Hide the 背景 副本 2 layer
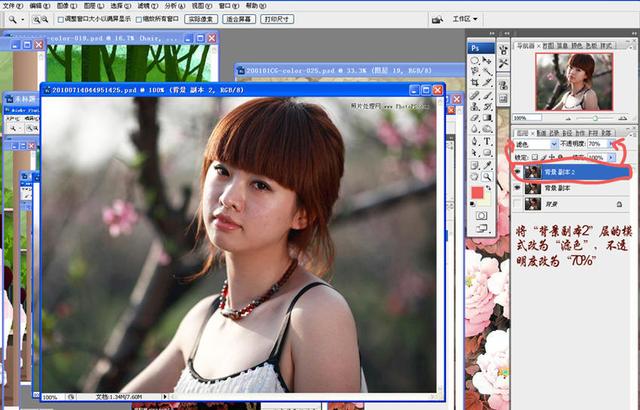Image resolution: width=640 pixels, height=410 pixels. (x=517, y=172)
